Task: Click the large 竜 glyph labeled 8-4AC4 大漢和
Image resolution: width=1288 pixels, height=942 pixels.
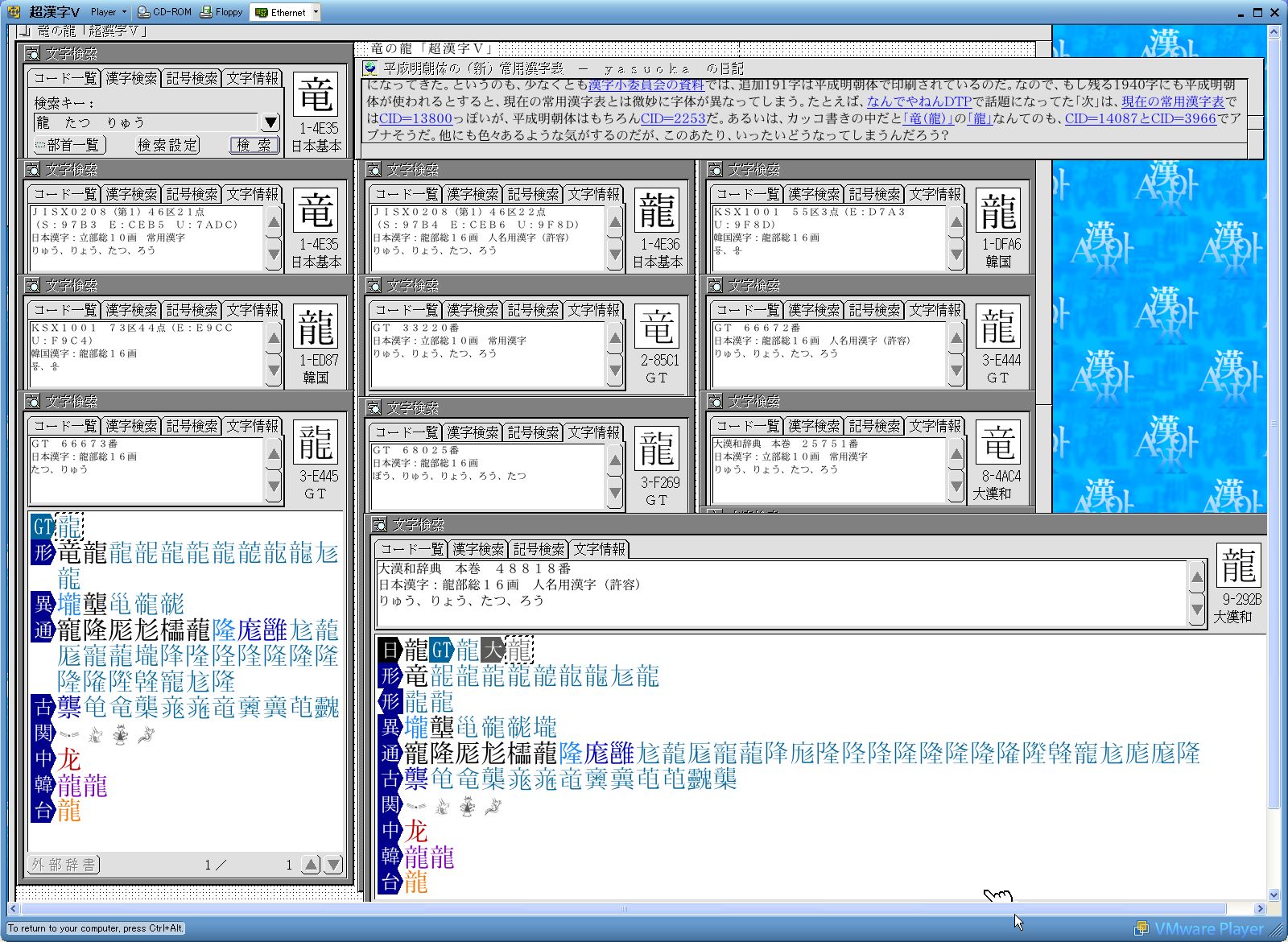Action: [998, 443]
